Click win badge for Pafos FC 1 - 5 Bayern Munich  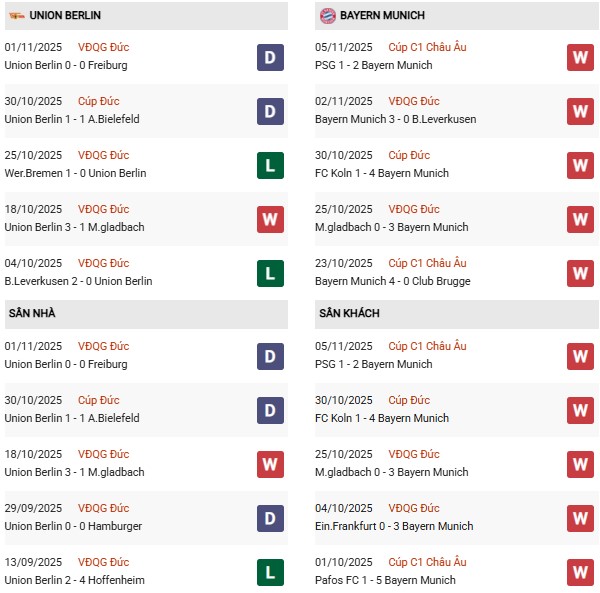(x=580, y=572)
